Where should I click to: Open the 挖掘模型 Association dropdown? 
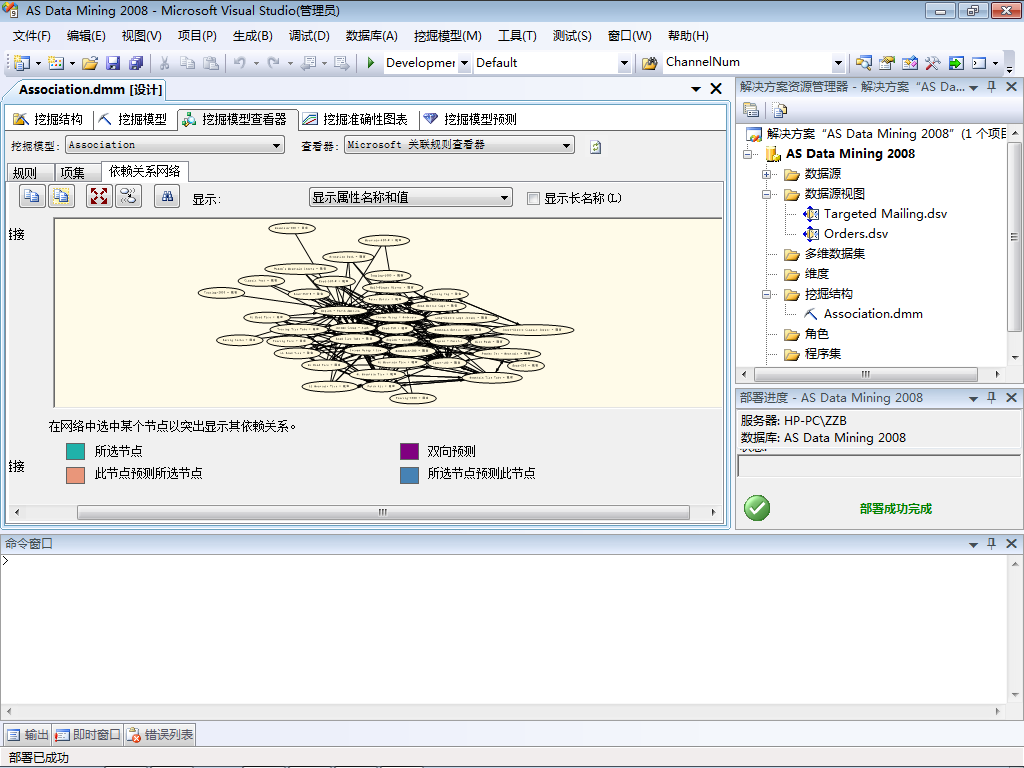[277, 145]
